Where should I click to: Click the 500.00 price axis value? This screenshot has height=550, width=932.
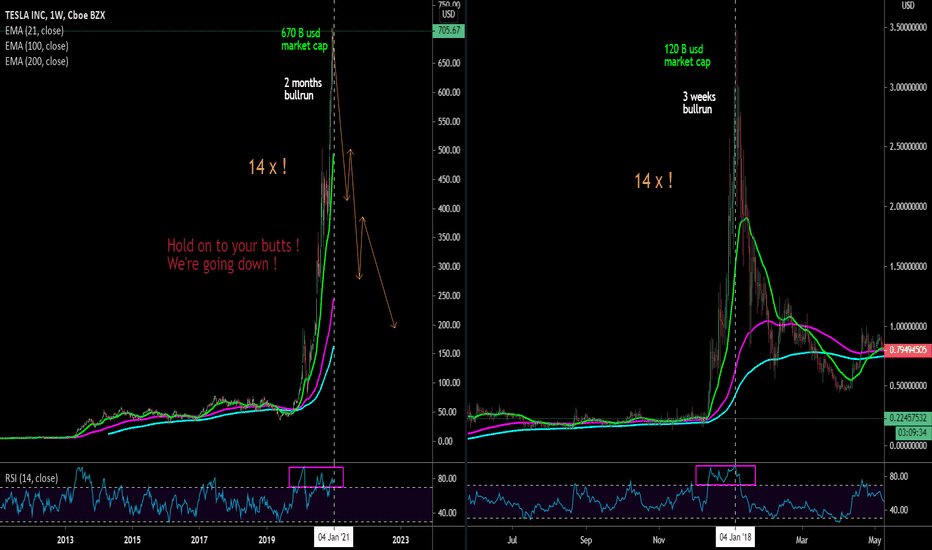(x=449, y=150)
